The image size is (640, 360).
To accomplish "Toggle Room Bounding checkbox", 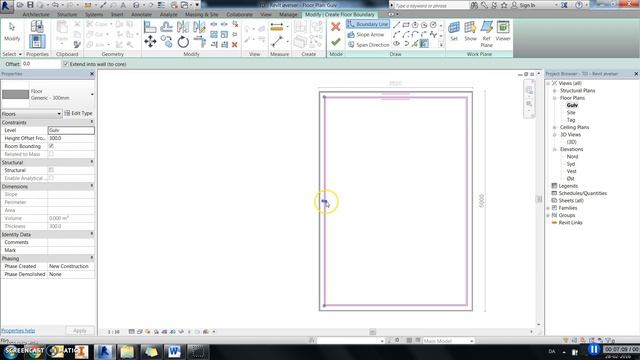I will (51, 146).
